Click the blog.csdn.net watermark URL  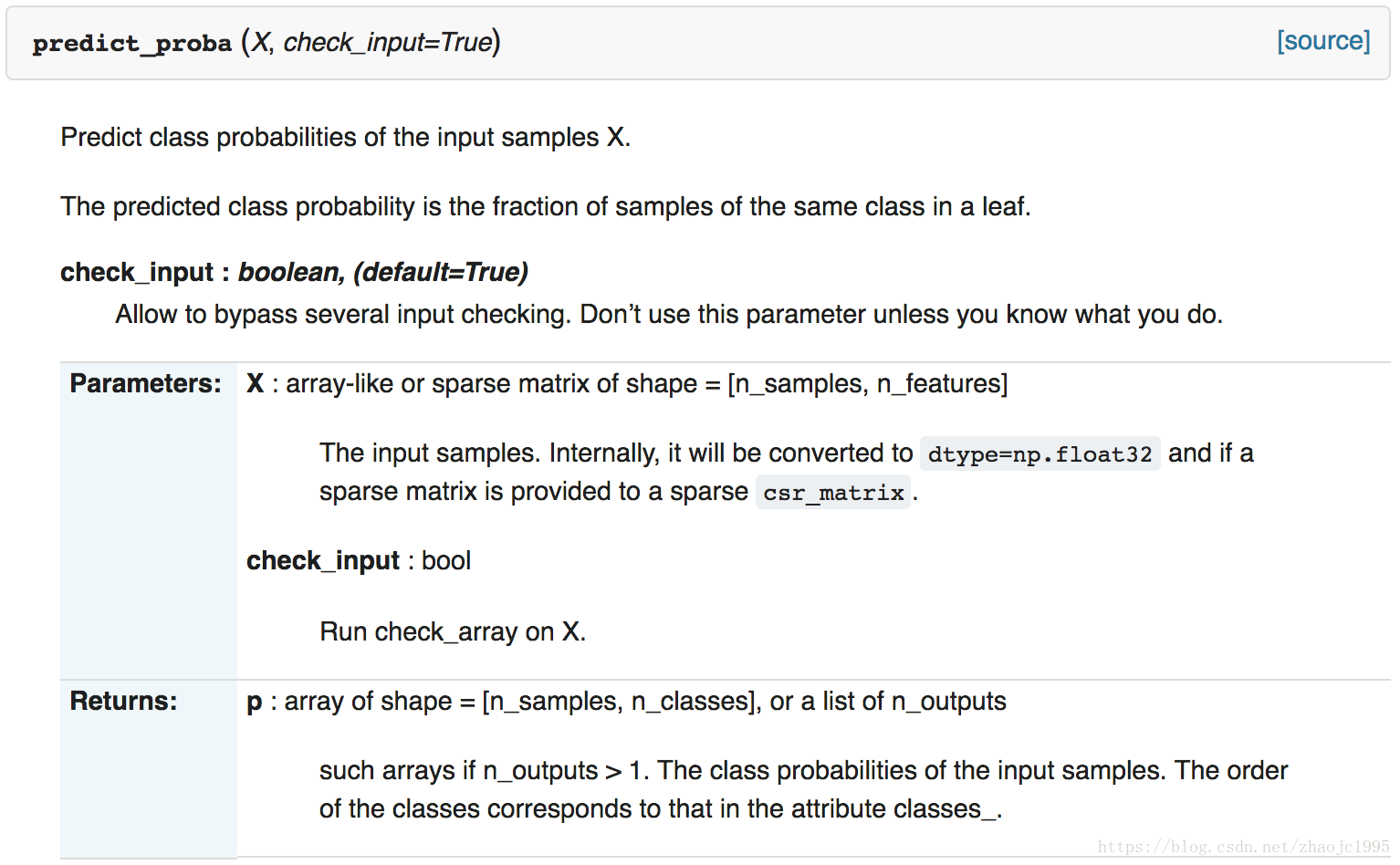(1243, 847)
